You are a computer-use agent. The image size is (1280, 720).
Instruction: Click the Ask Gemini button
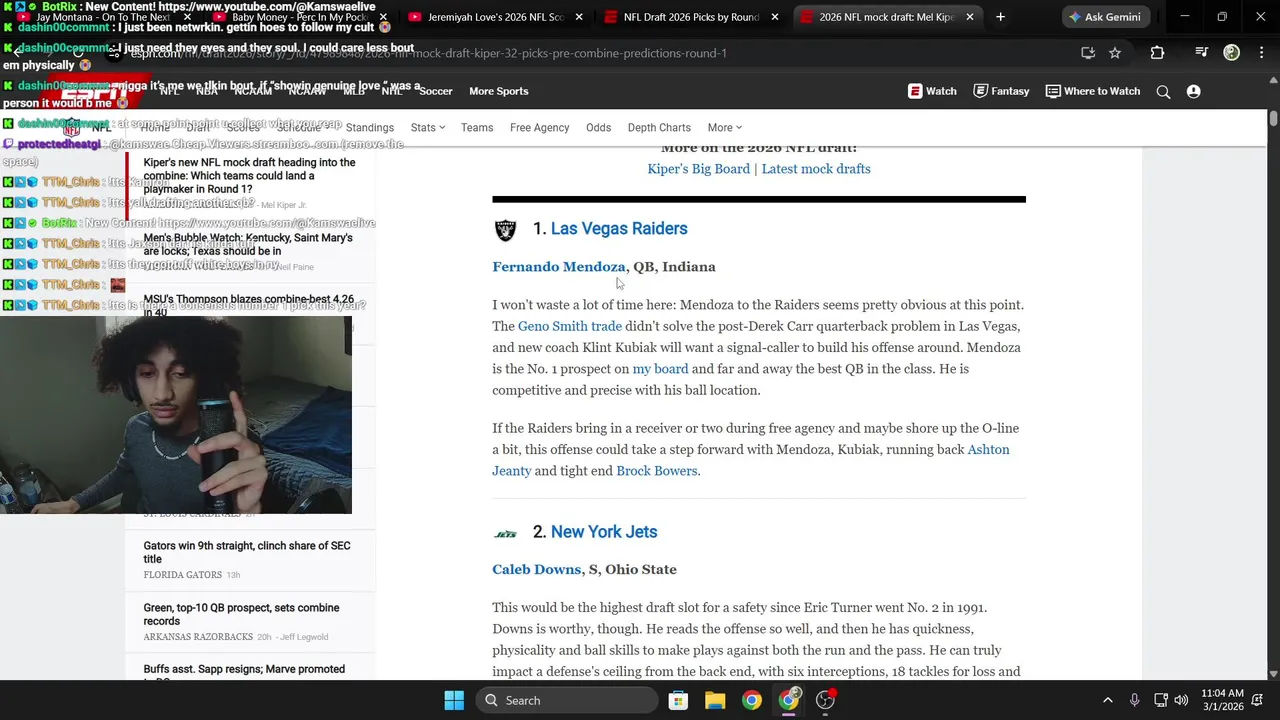coord(1105,17)
